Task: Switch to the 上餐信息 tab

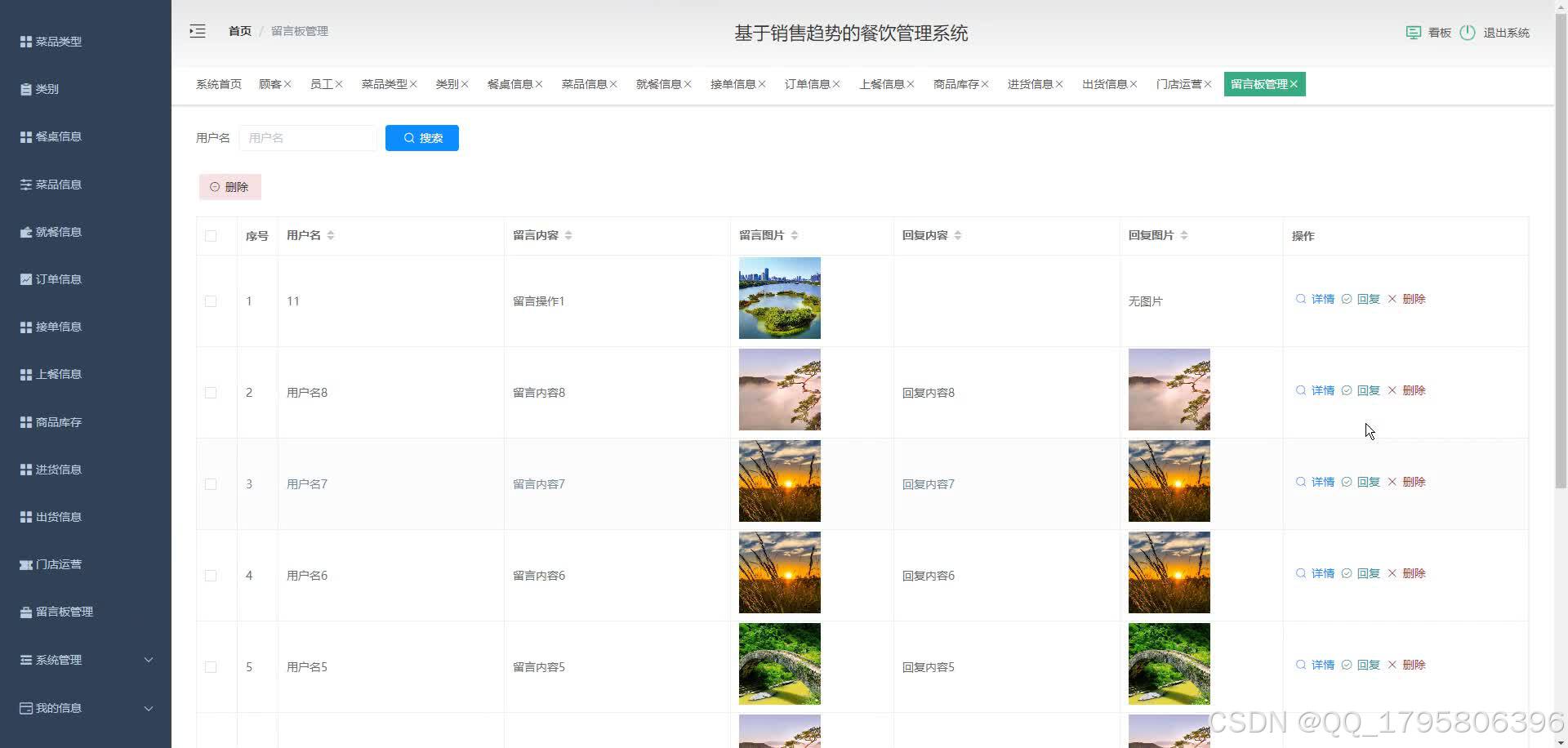Action: tap(881, 84)
